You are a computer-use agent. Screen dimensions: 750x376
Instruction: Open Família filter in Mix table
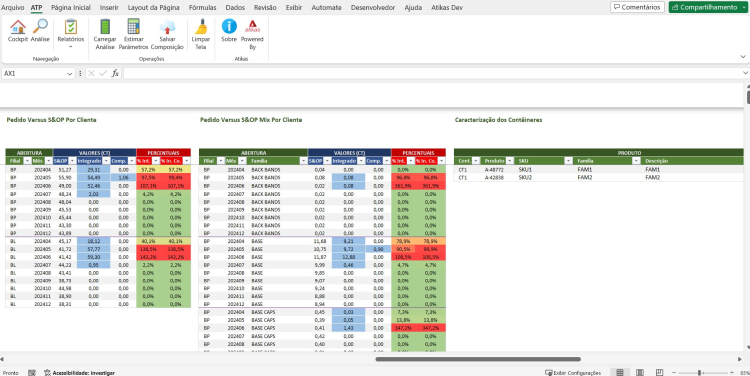coord(303,161)
